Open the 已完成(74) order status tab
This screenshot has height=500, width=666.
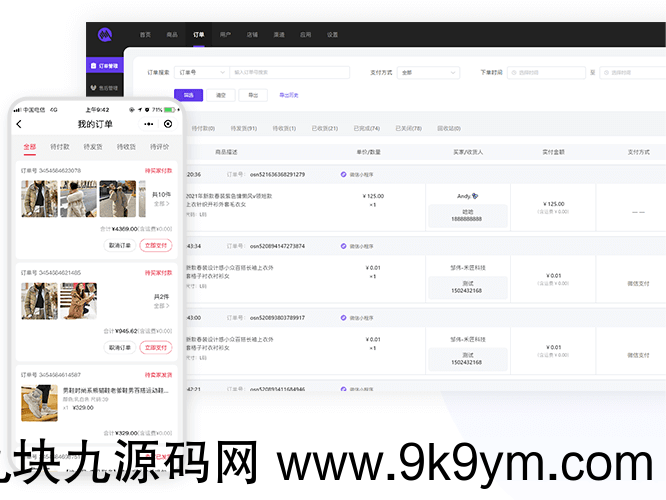click(366, 128)
